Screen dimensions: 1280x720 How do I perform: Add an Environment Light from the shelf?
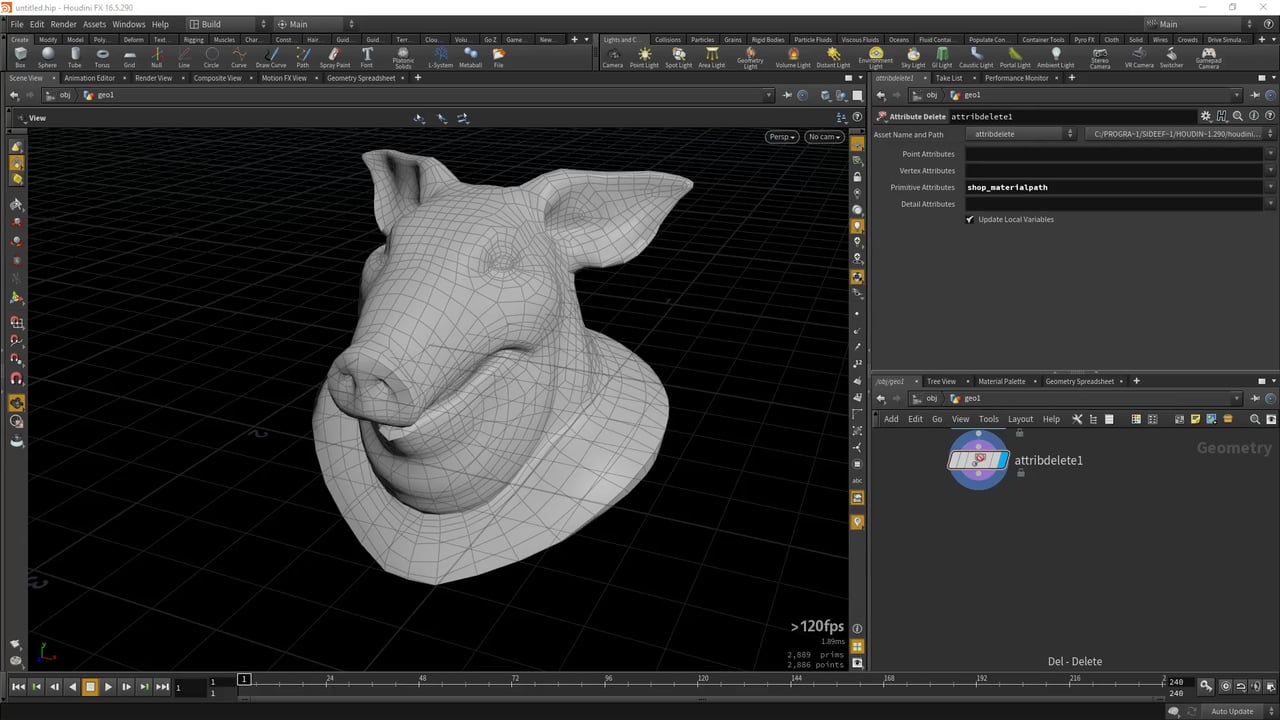876,59
